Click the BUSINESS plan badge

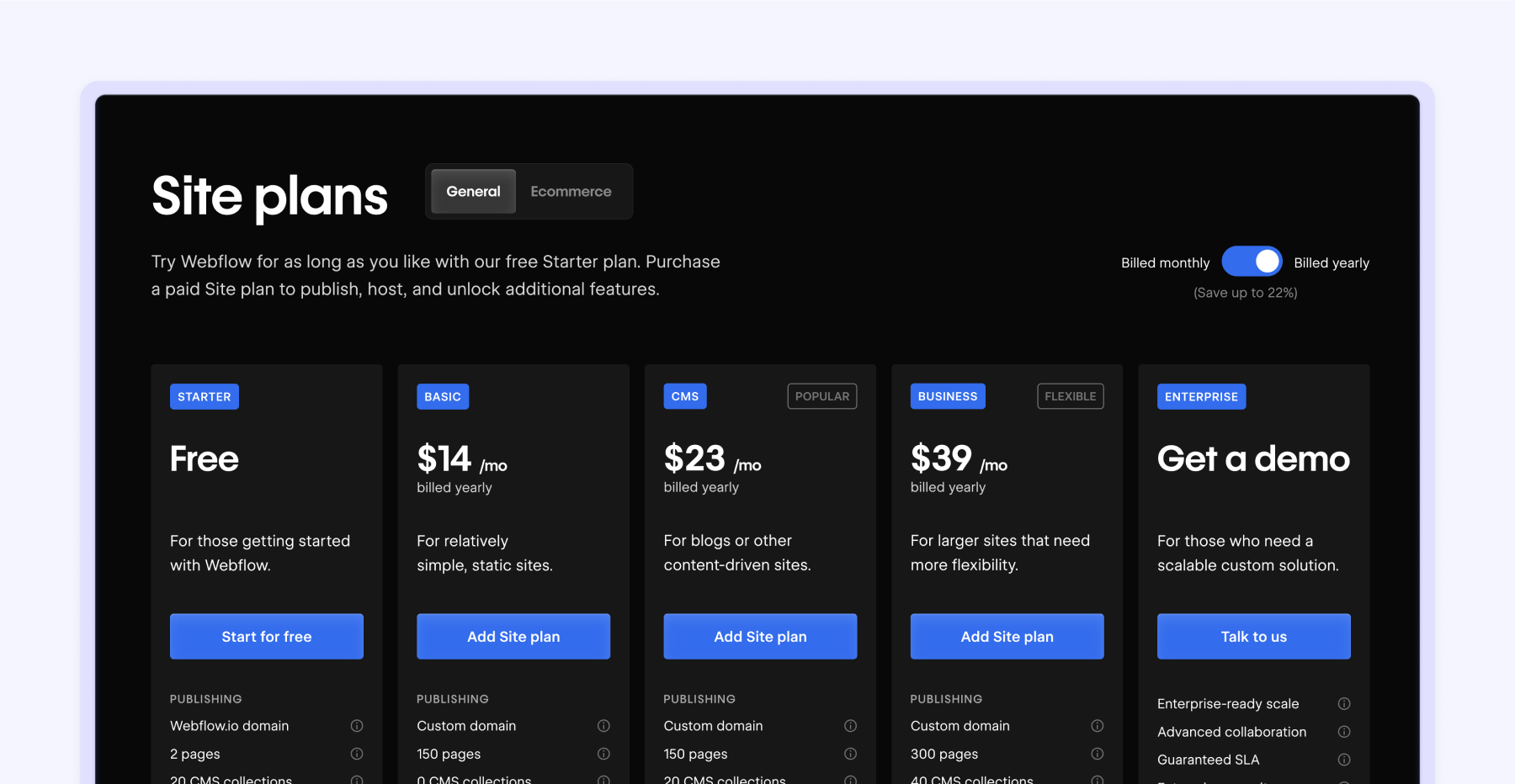[948, 396]
